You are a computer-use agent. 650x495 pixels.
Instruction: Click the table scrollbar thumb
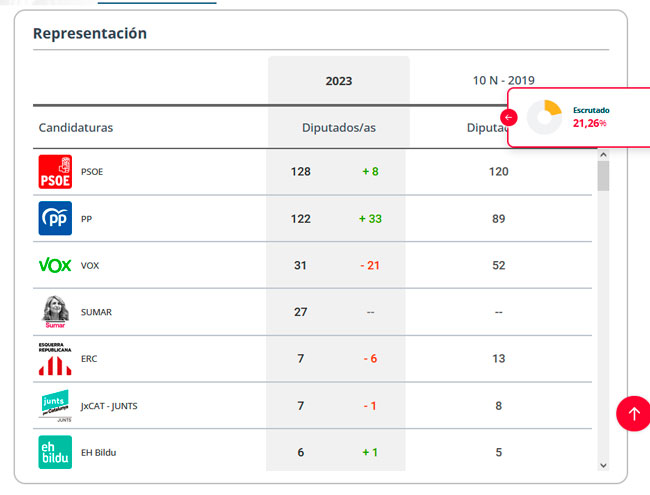tap(604, 176)
